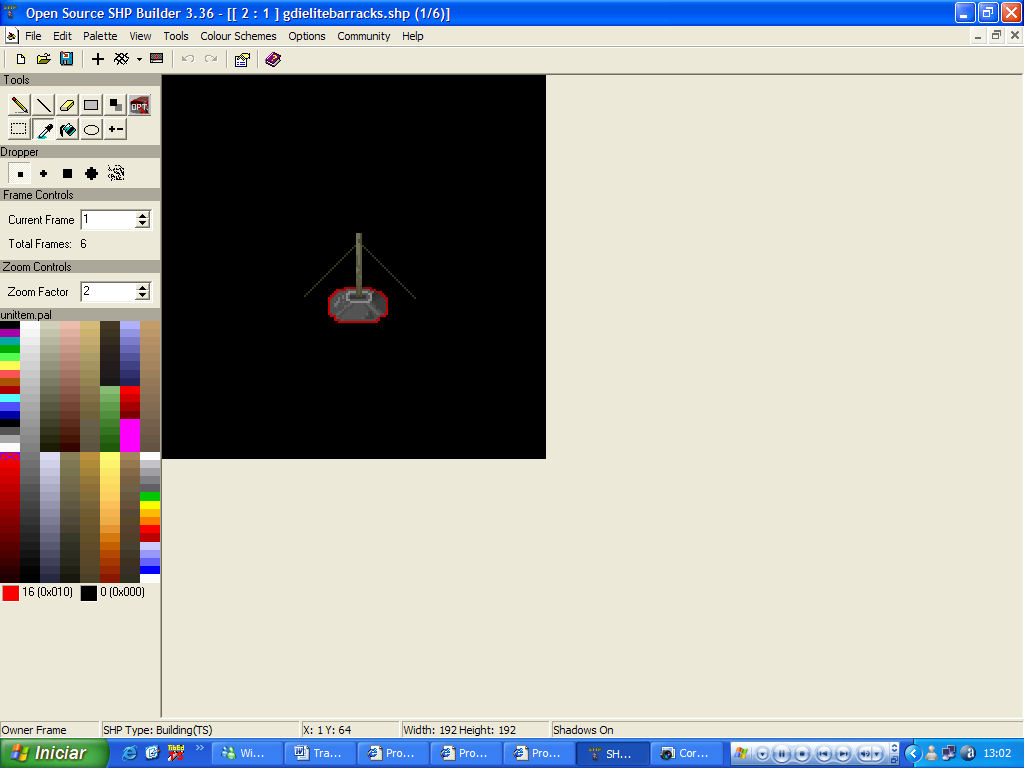Create a new SHP file
The height and width of the screenshot is (768, 1024).
tap(20, 59)
